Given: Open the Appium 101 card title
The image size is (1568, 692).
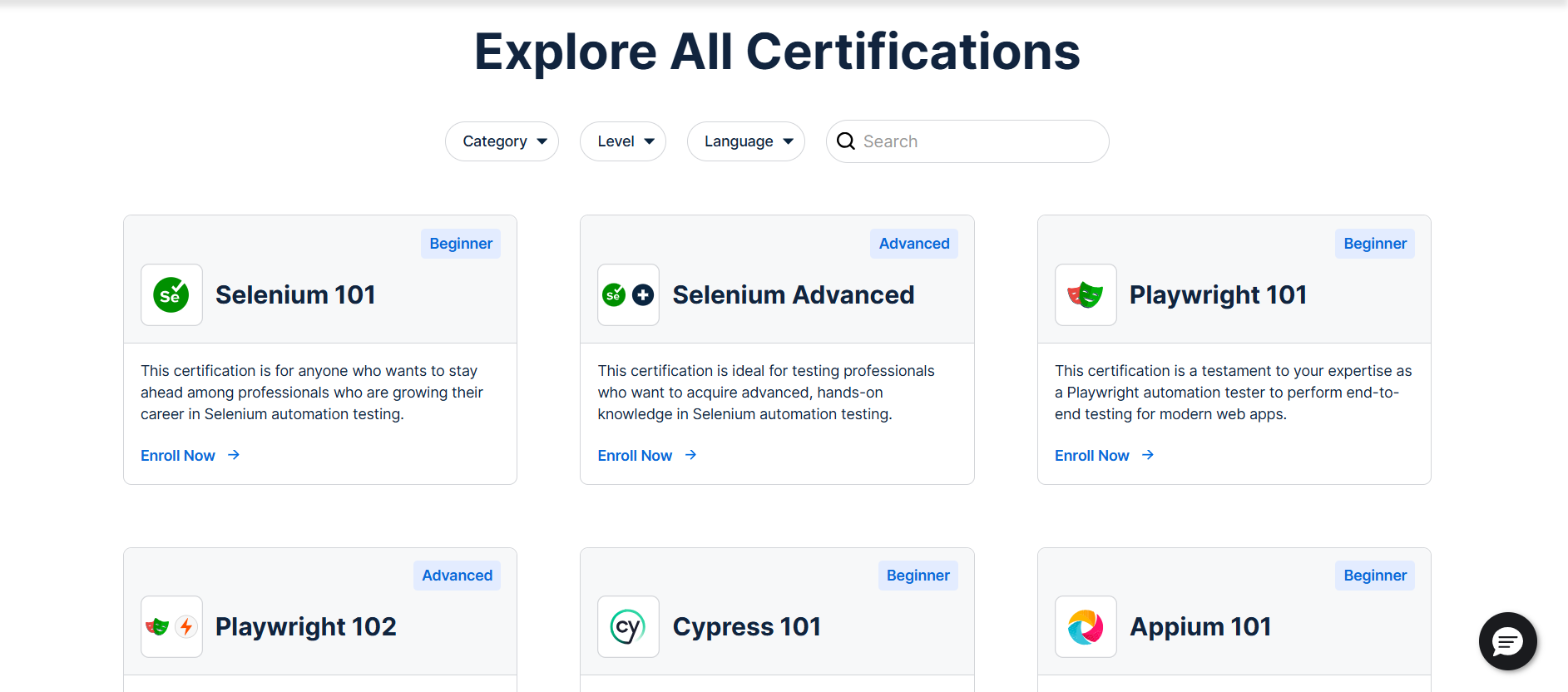Looking at the screenshot, I should (1200, 626).
